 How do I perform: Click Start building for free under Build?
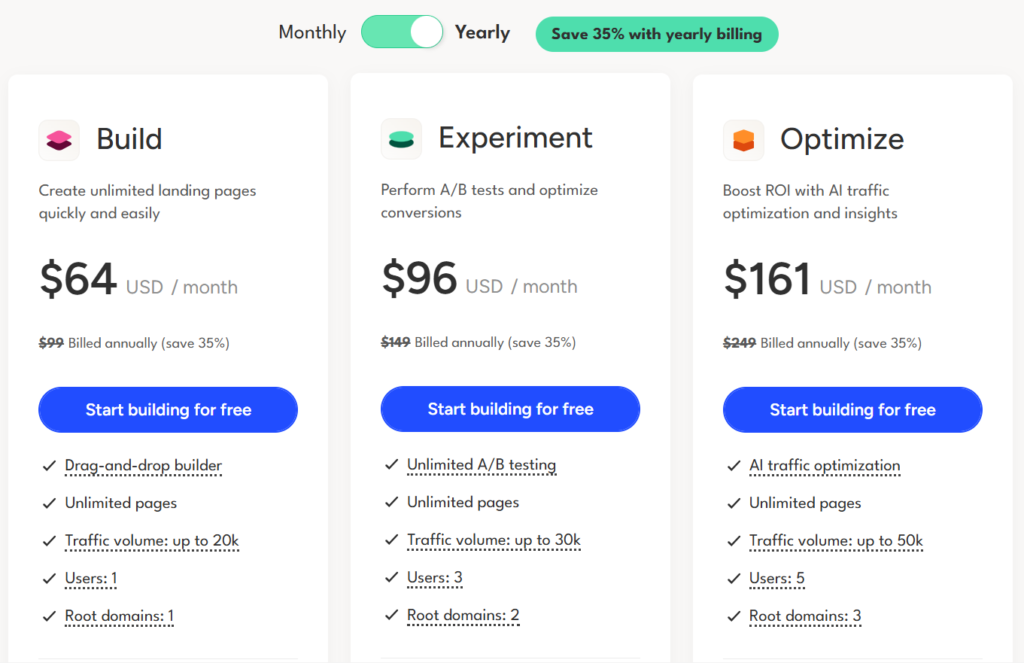[167, 409]
